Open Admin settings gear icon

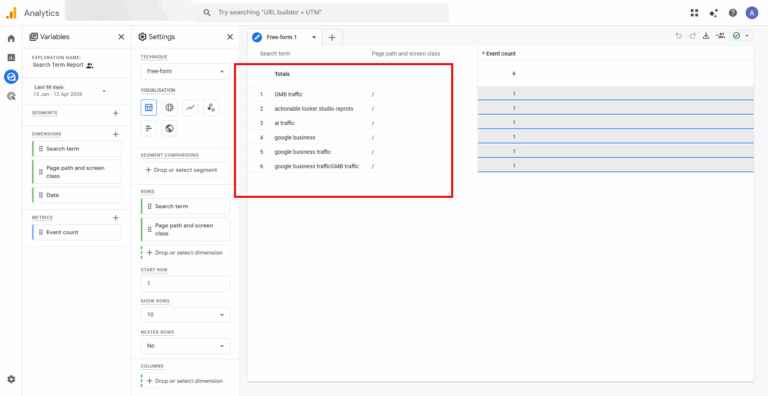(11, 379)
